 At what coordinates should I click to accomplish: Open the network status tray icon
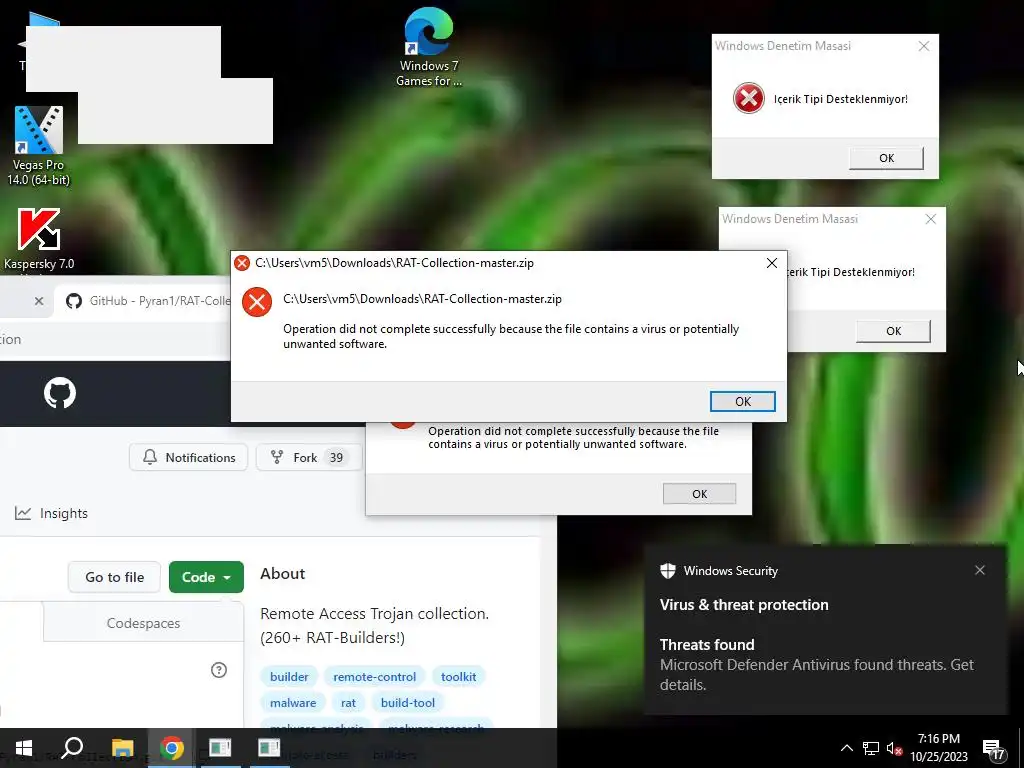click(x=871, y=748)
